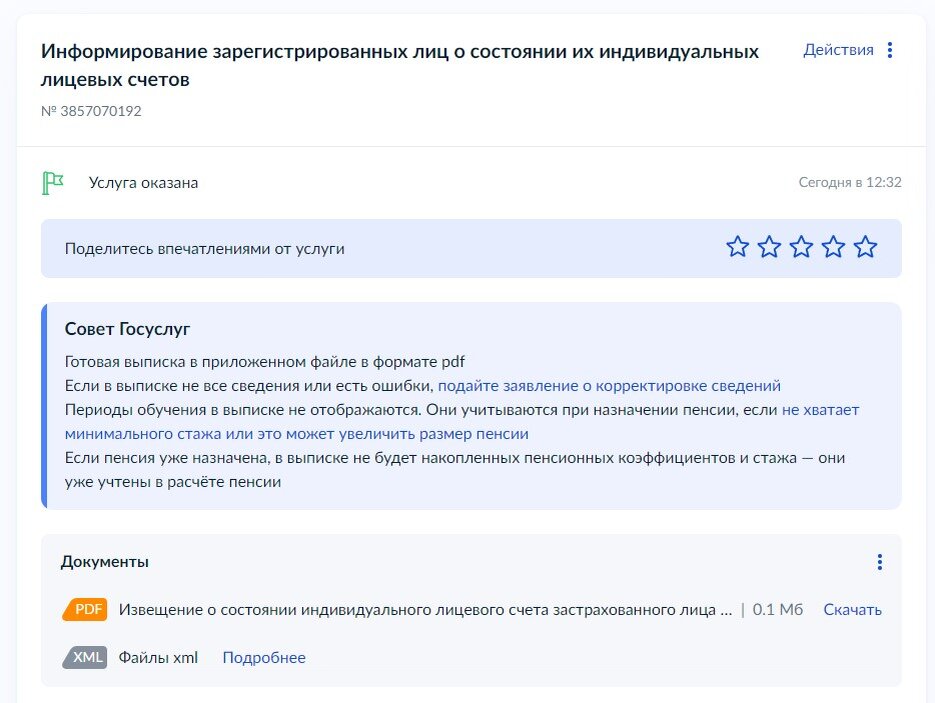Click the gray XML file badge icon
The height and width of the screenshot is (703, 935).
click(x=84, y=657)
